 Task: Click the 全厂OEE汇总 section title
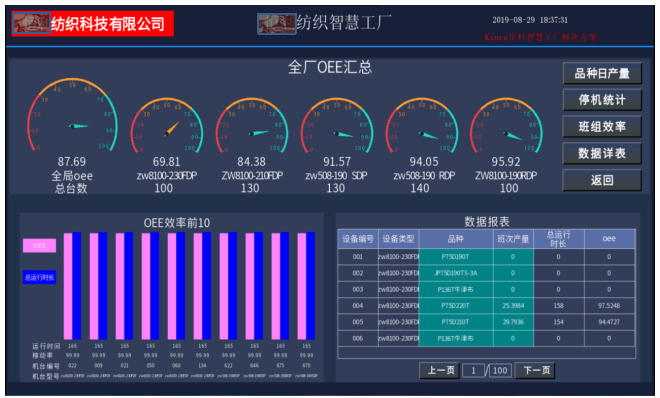330,67
